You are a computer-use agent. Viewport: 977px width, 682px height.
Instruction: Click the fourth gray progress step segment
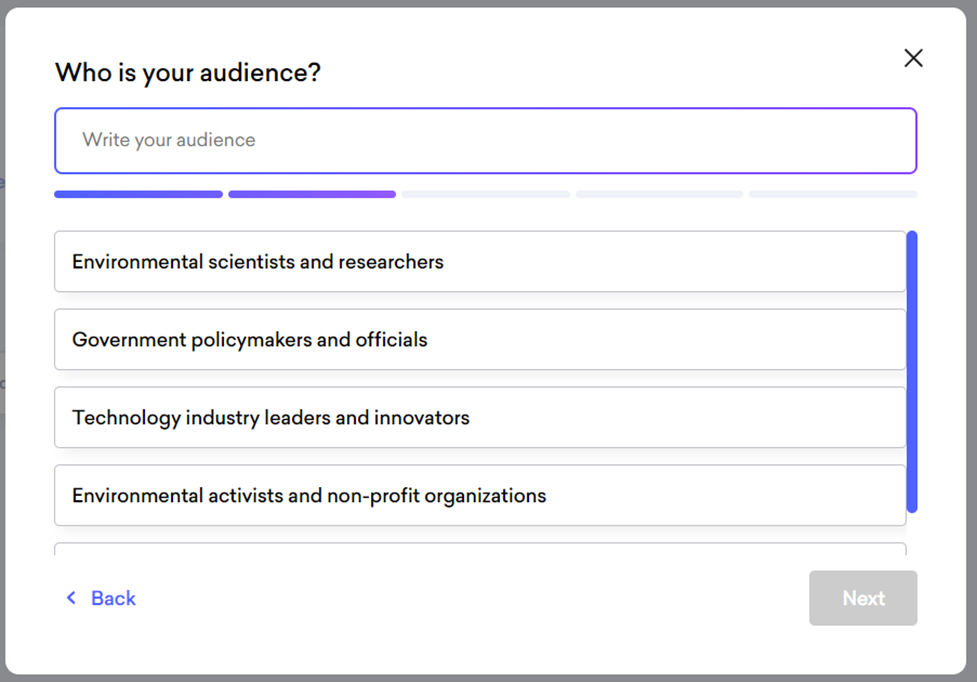pos(659,194)
